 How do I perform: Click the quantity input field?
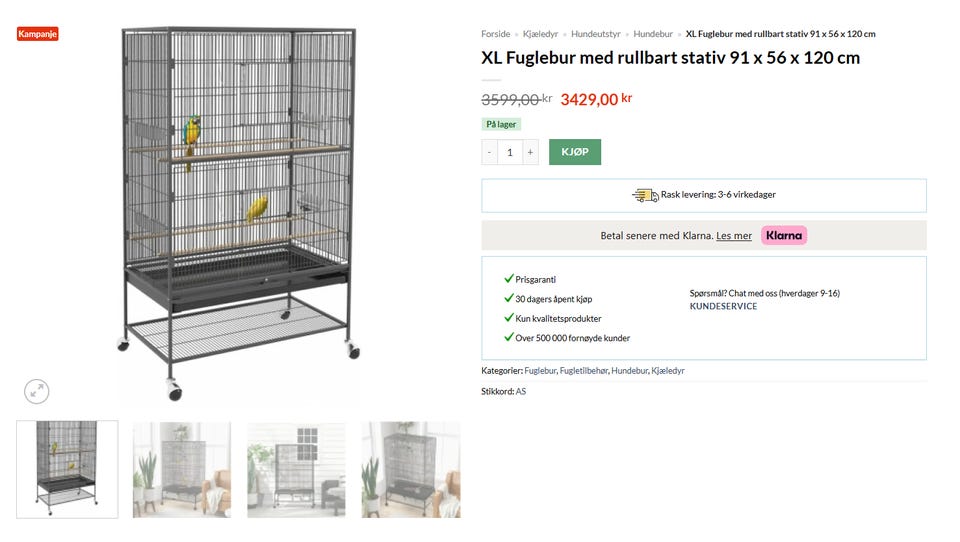point(510,152)
